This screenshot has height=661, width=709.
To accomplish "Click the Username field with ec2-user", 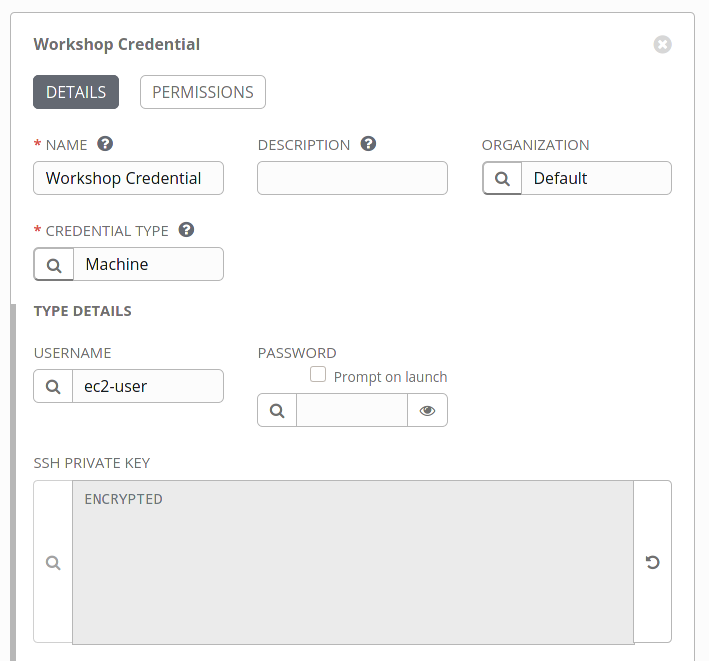I will click(x=147, y=386).
